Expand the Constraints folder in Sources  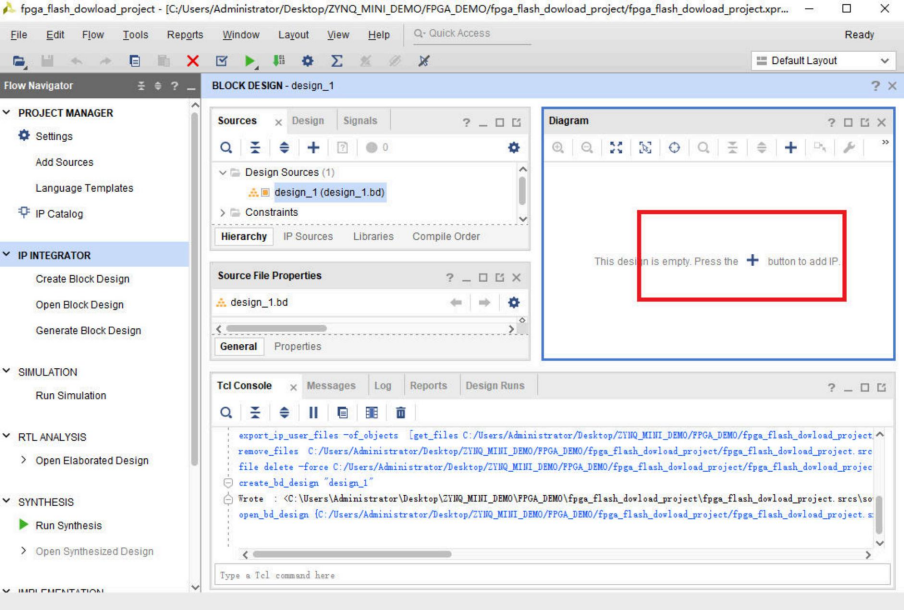click(x=223, y=212)
